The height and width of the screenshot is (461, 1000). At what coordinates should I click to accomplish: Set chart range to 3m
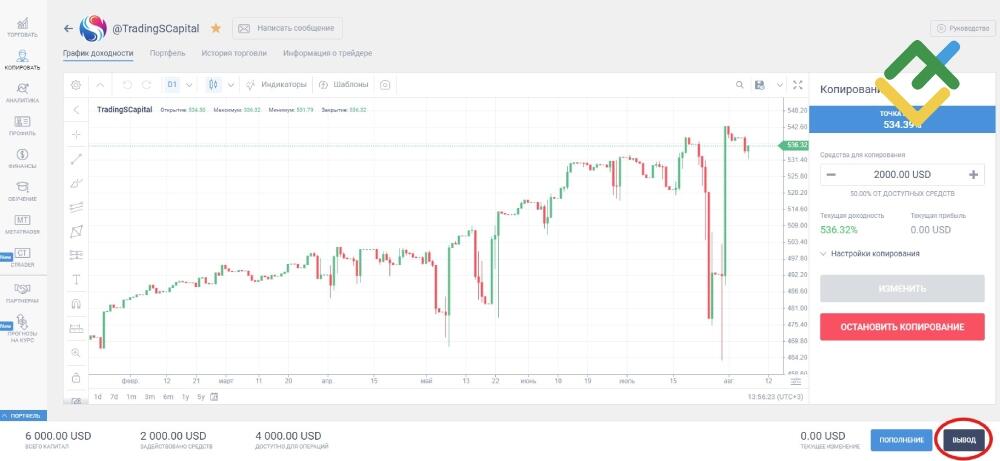click(149, 397)
